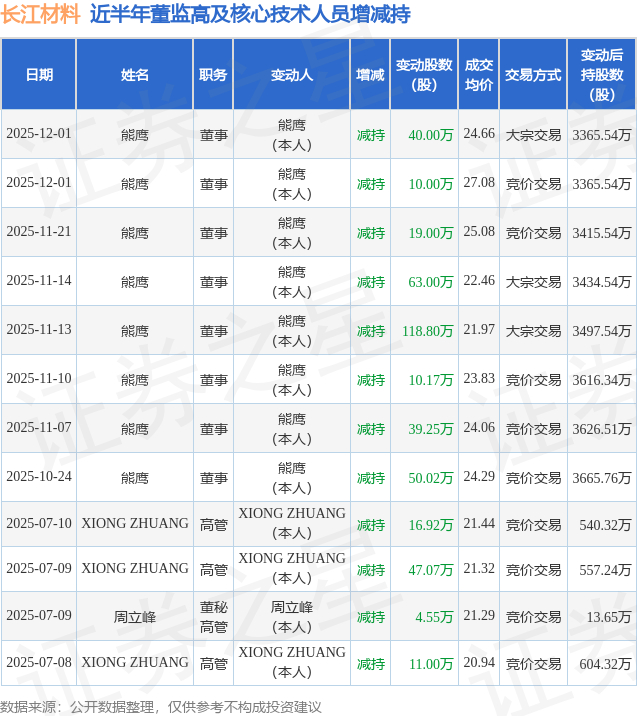Click the 2025-11-10 date cell

coord(39,378)
